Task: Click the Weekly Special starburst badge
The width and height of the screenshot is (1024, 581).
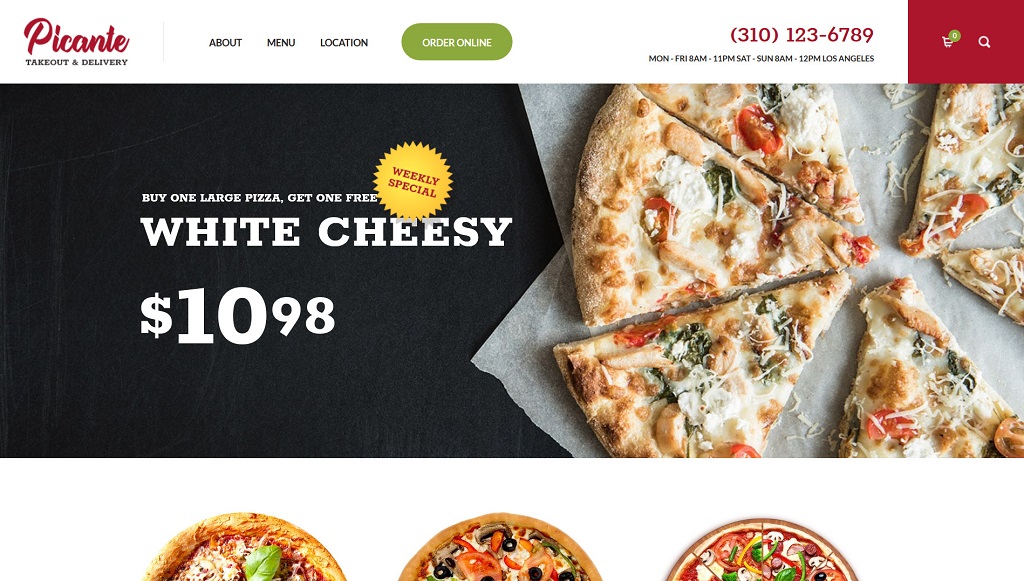Action: [413, 181]
